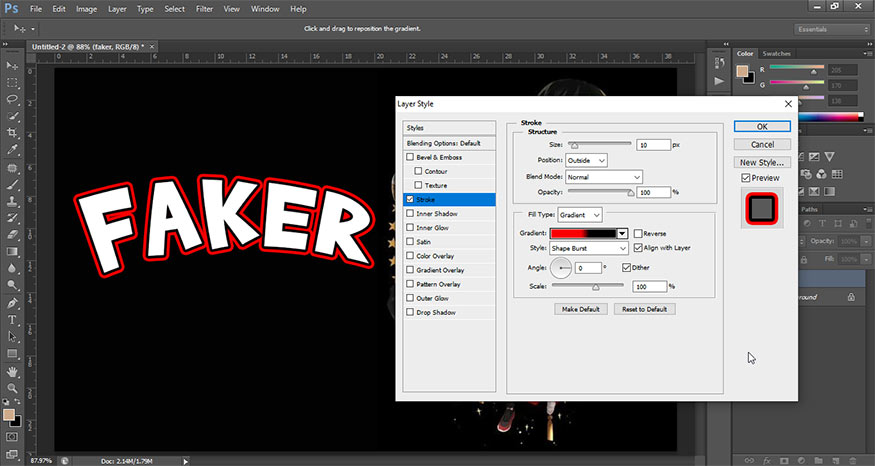
Task: Select the Dodge tool
Action: click(x=12, y=285)
